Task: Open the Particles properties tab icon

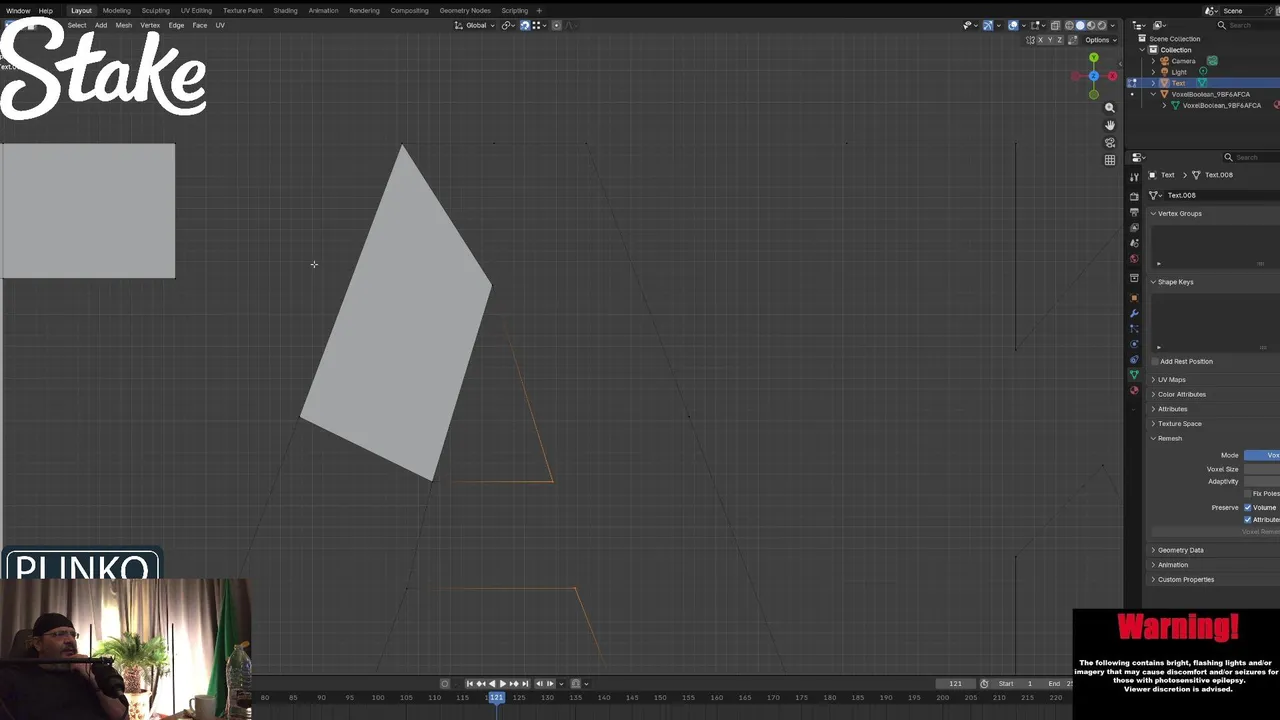Action: [1134, 328]
